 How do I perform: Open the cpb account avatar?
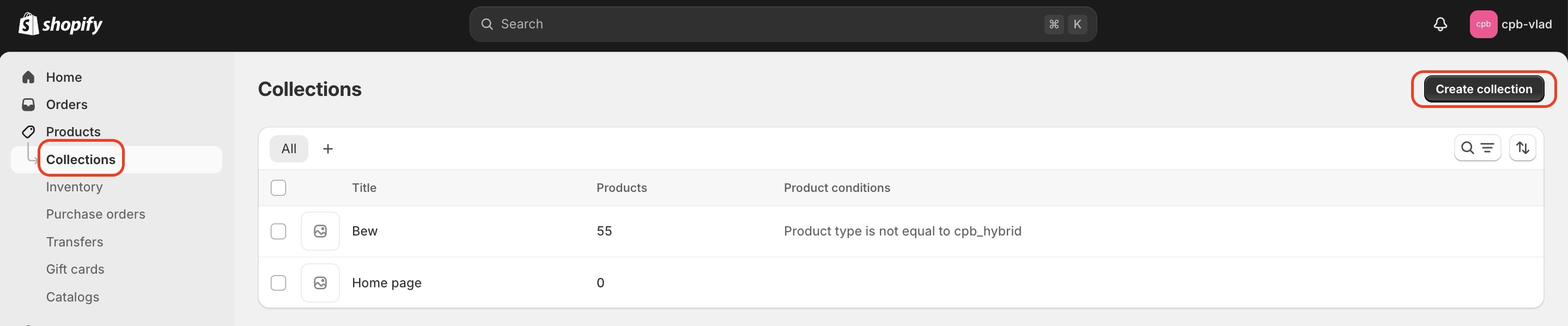tap(1484, 25)
